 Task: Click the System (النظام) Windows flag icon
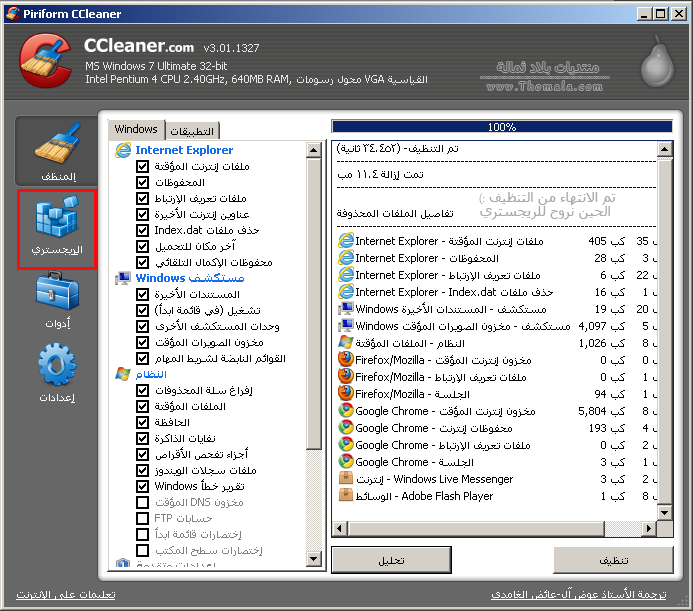(123, 374)
